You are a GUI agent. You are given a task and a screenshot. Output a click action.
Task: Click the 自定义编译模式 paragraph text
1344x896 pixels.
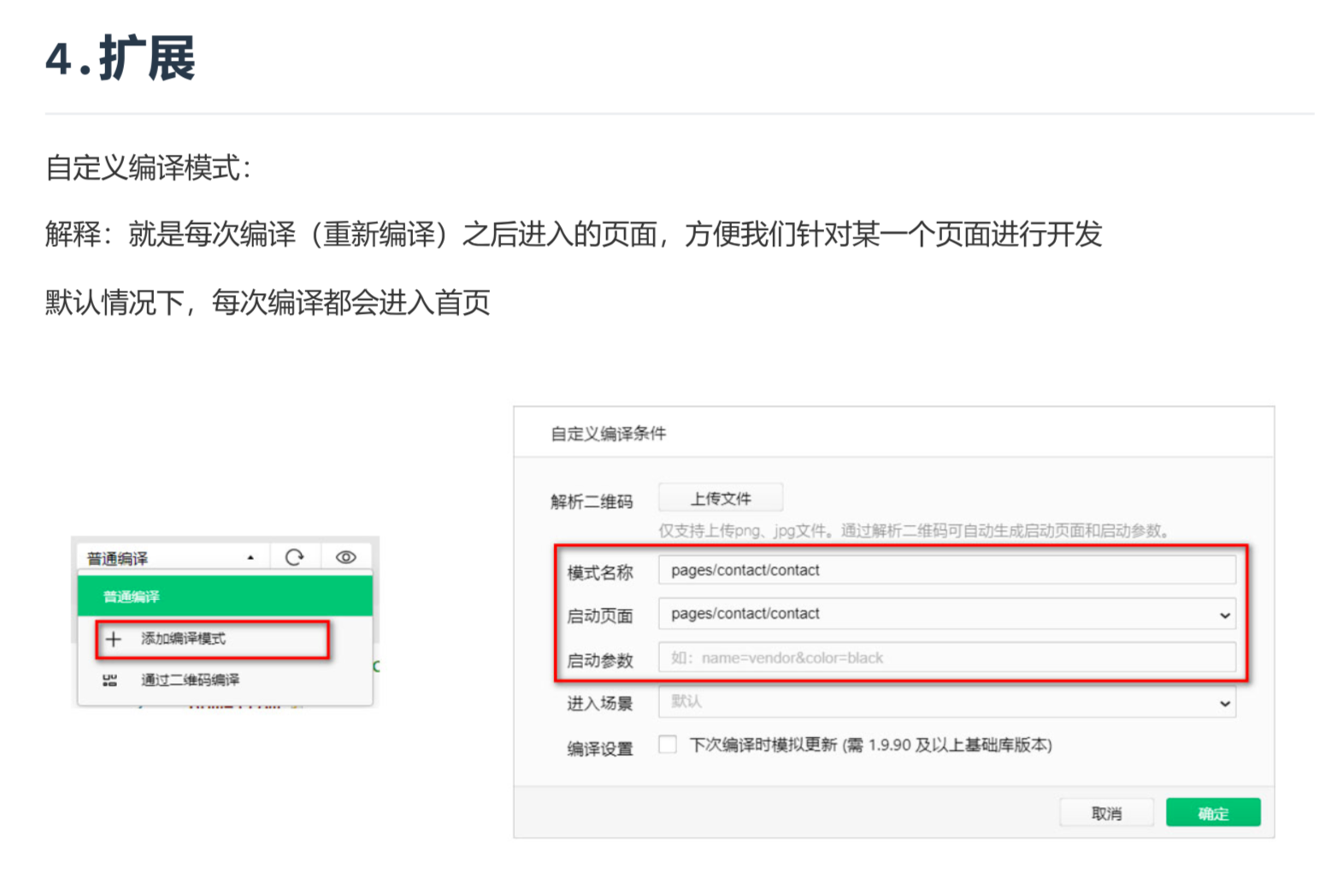click(148, 168)
